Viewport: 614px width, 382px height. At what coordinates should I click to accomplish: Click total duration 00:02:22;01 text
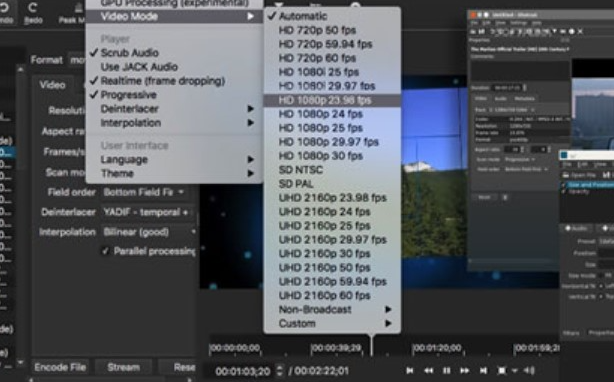tap(321, 371)
